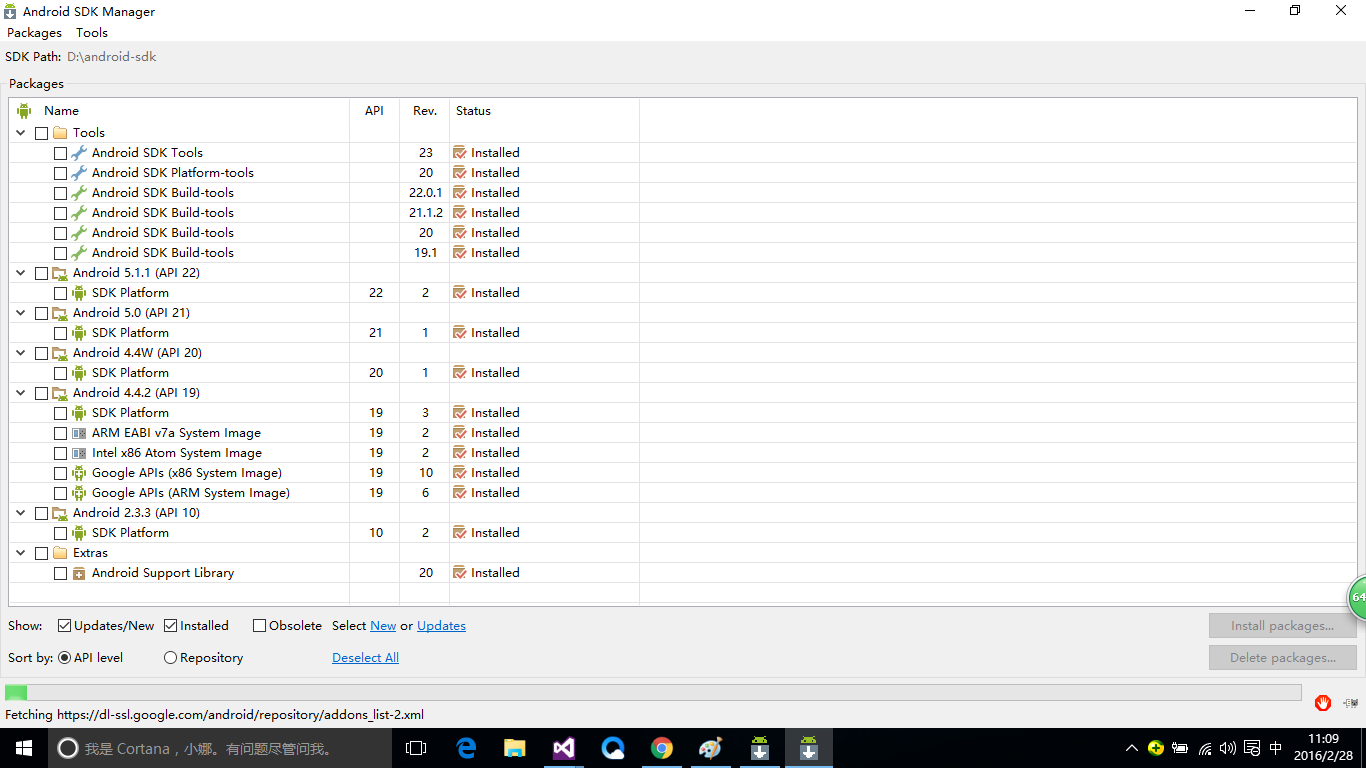Click the volume icon in the system tray

point(1228,748)
